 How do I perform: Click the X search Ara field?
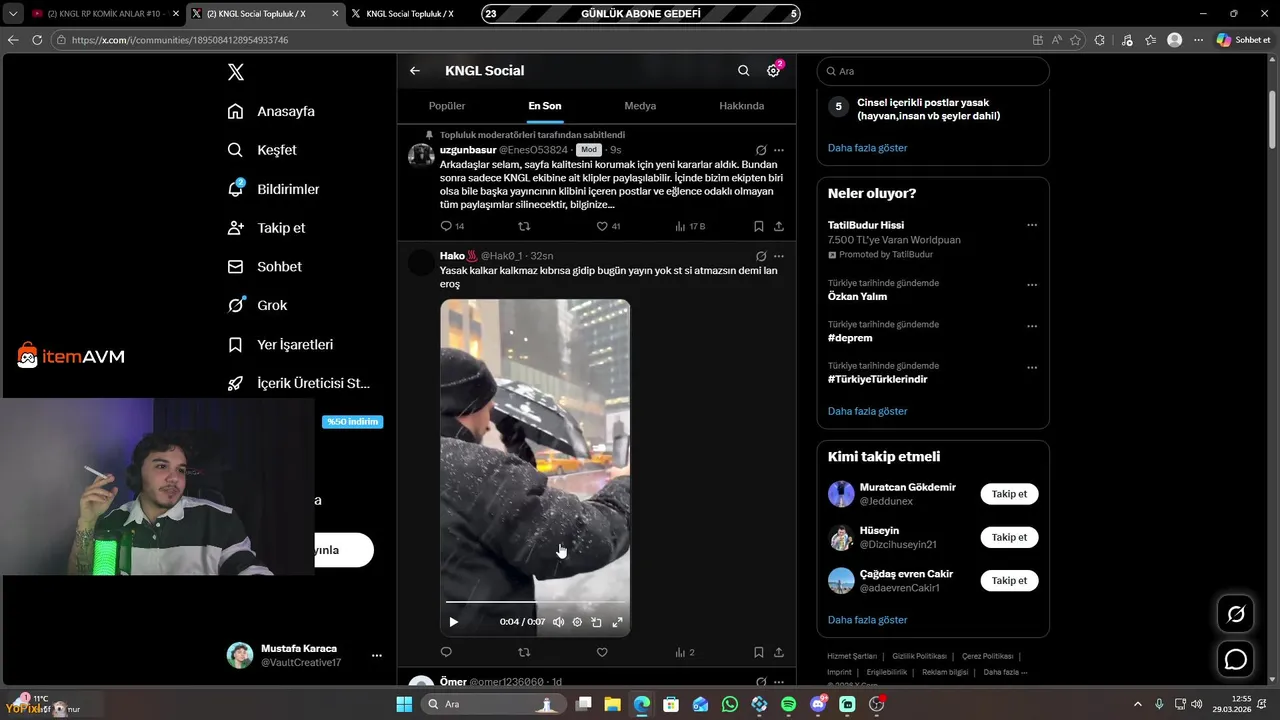[933, 71]
